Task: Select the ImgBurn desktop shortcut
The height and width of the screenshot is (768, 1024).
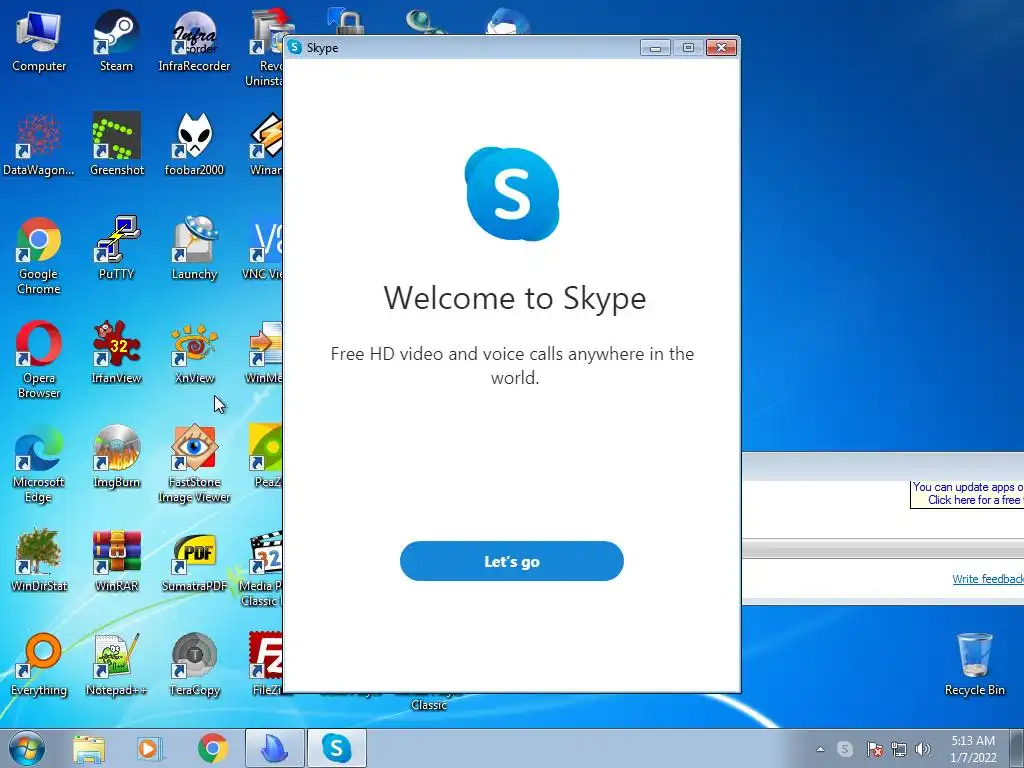Action: click(116, 456)
